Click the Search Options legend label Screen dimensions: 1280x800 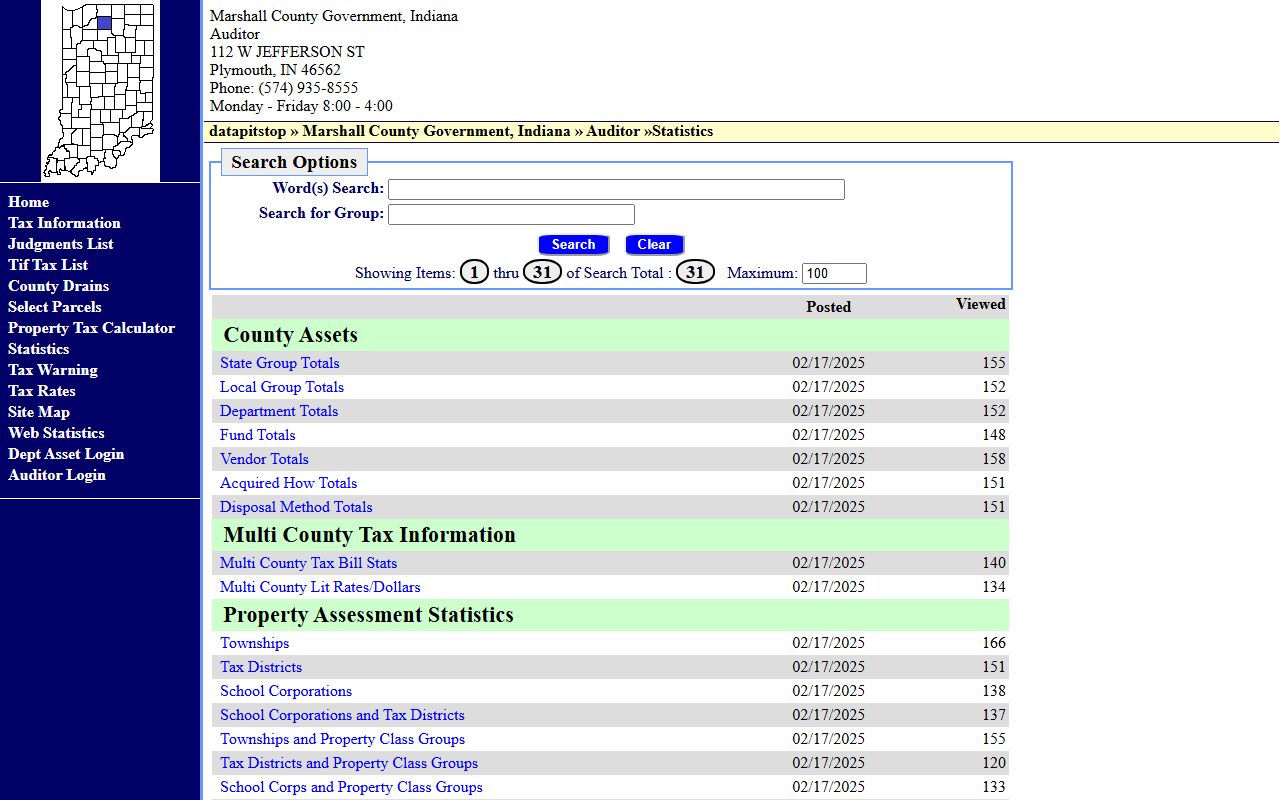[x=294, y=162]
